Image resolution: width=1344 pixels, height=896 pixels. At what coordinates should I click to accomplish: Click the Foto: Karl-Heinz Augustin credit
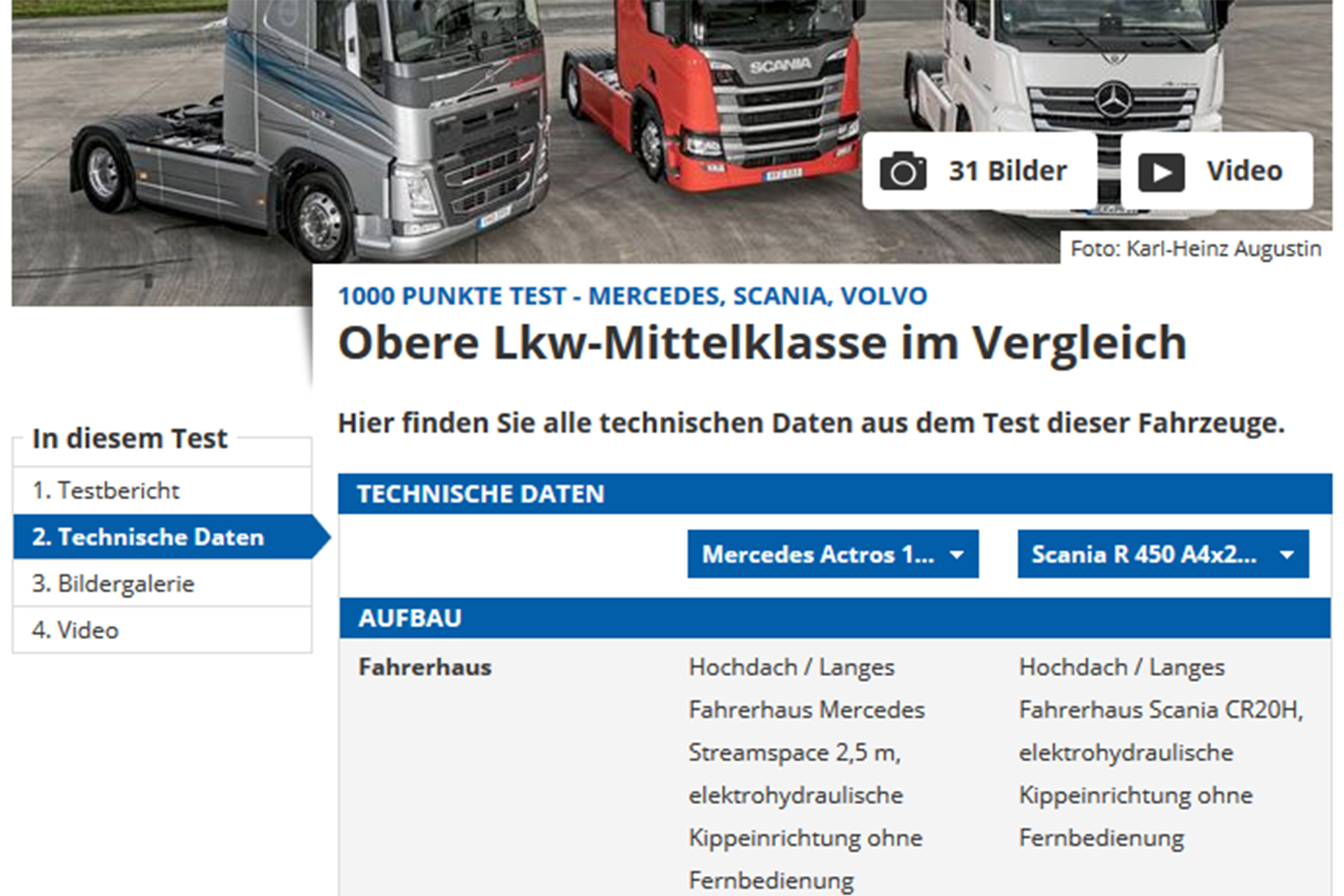point(1196,249)
